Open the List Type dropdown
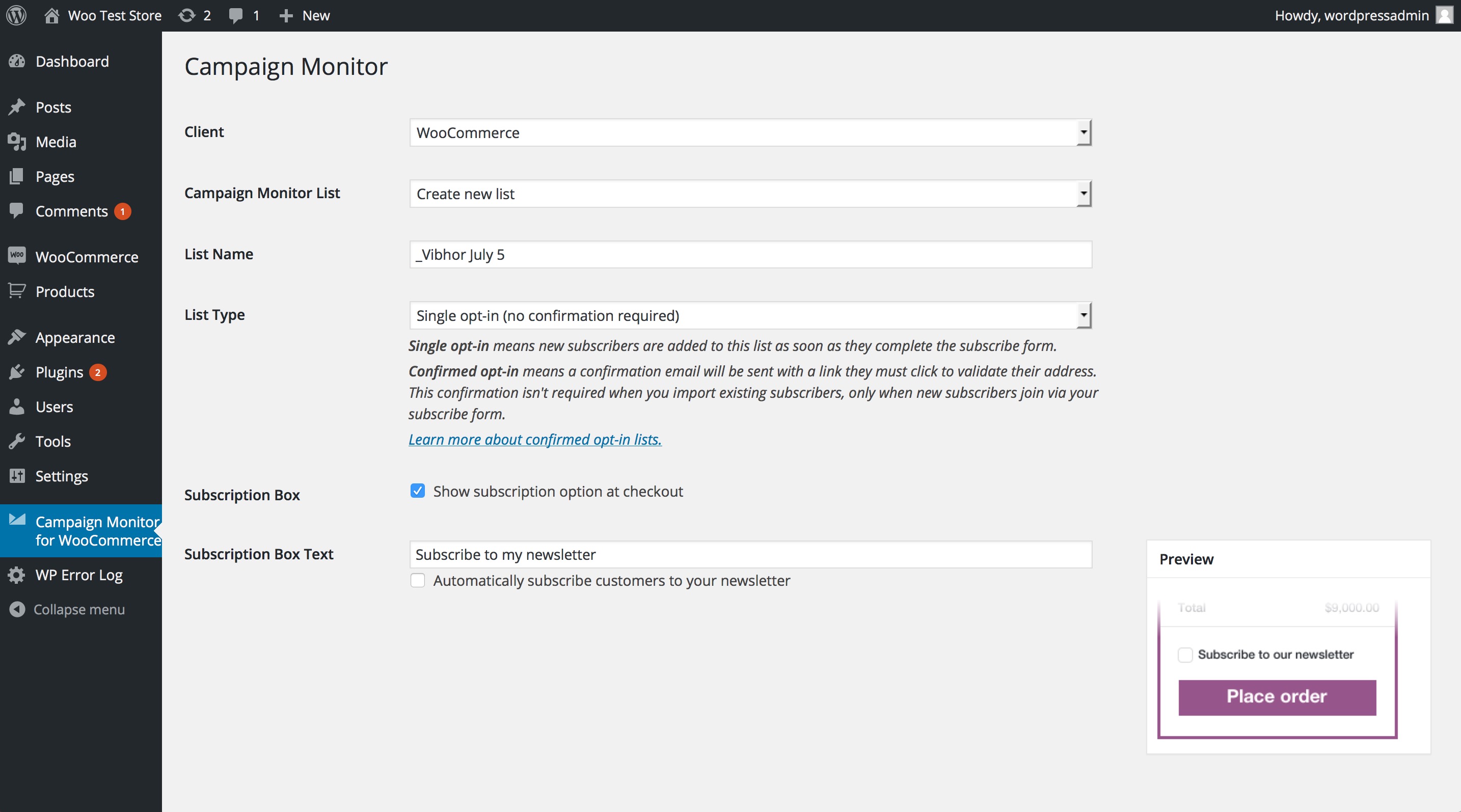Image resolution: width=1461 pixels, height=812 pixels. 750,315
